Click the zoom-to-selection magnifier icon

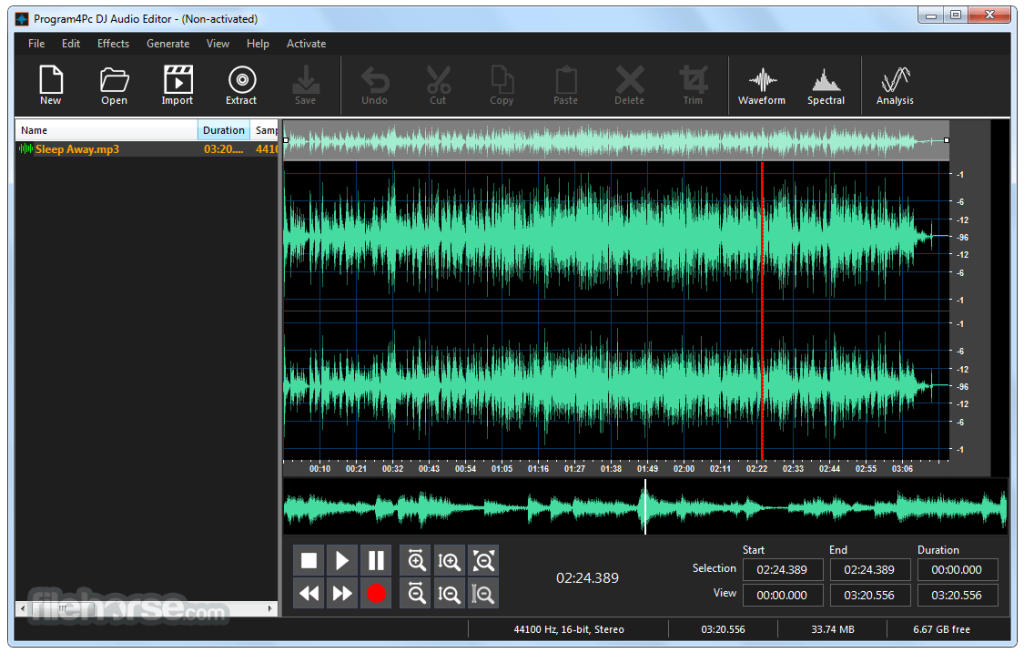point(483,594)
